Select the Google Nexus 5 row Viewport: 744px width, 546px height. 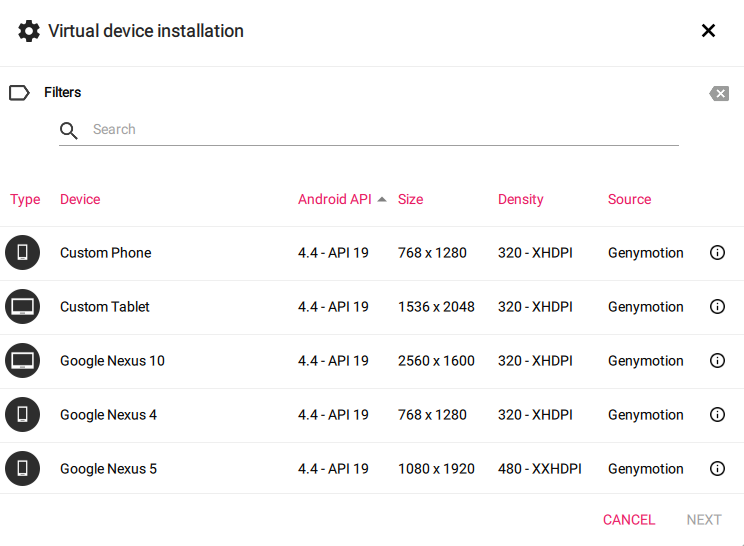pyautogui.click(x=372, y=469)
